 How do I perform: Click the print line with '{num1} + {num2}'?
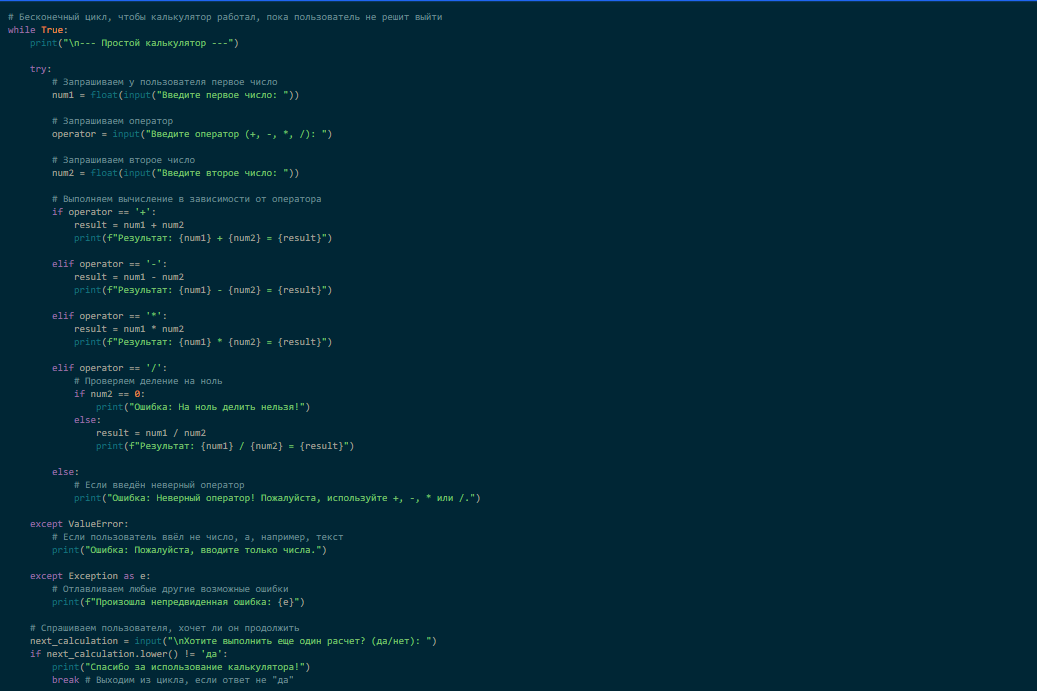coord(203,238)
